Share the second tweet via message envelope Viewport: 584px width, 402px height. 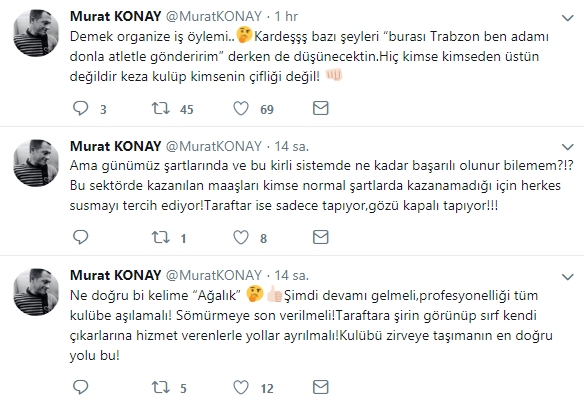click(x=320, y=237)
